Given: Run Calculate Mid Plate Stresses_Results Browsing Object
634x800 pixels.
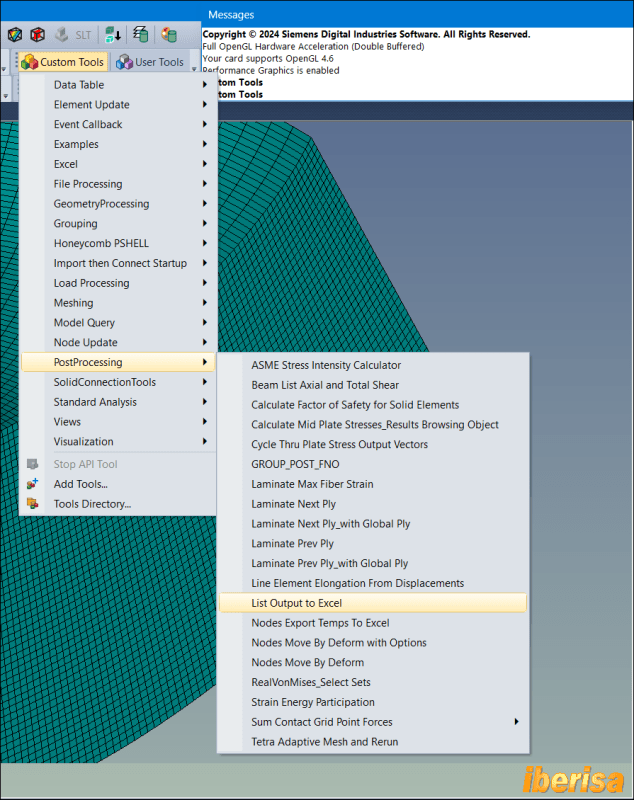Looking at the screenshot, I should [373, 425].
